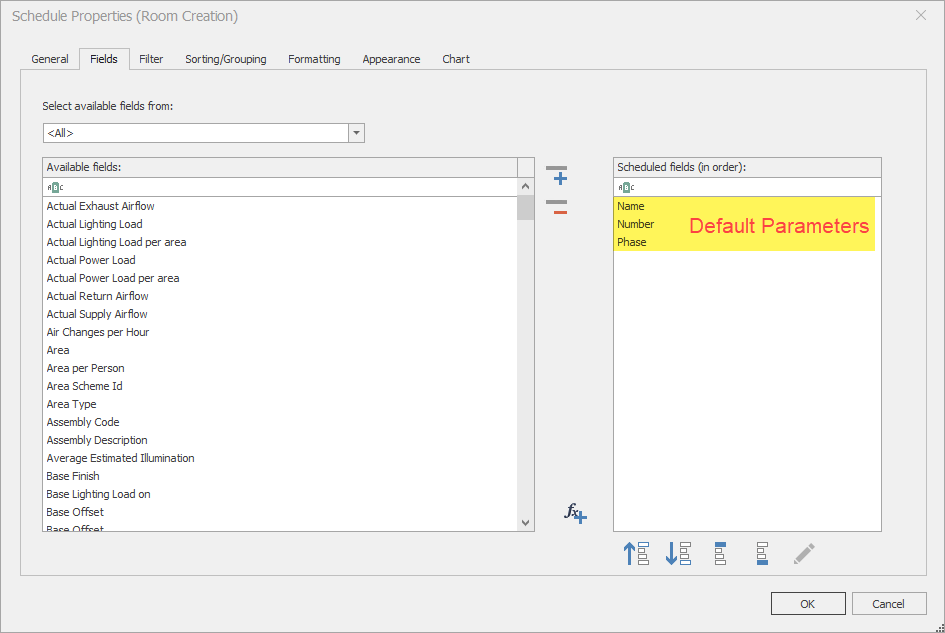Close the Schedule Properties dialog

(x=921, y=16)
